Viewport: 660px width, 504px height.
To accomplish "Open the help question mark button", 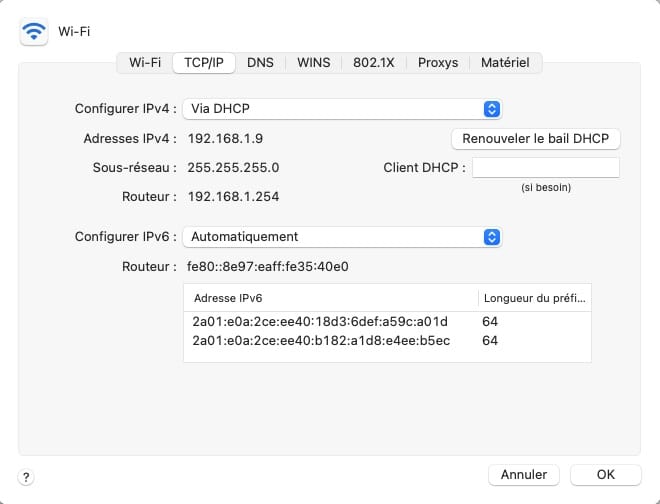I will (26, 478).
